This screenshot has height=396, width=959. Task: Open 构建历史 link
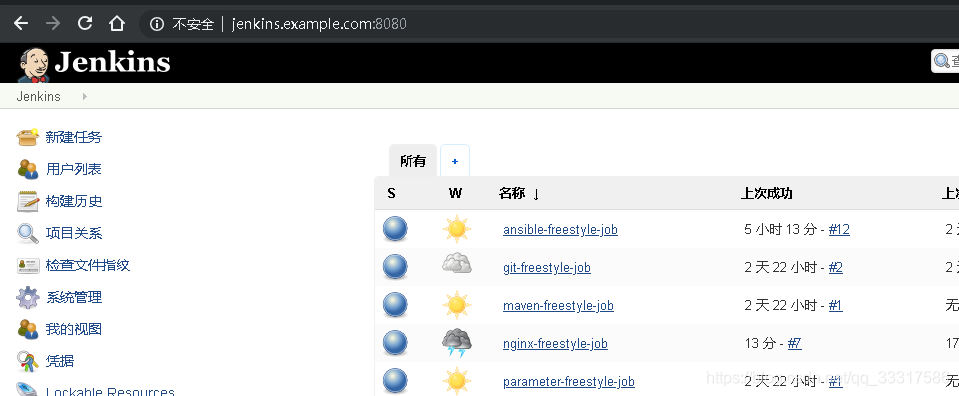pos(74,201)
